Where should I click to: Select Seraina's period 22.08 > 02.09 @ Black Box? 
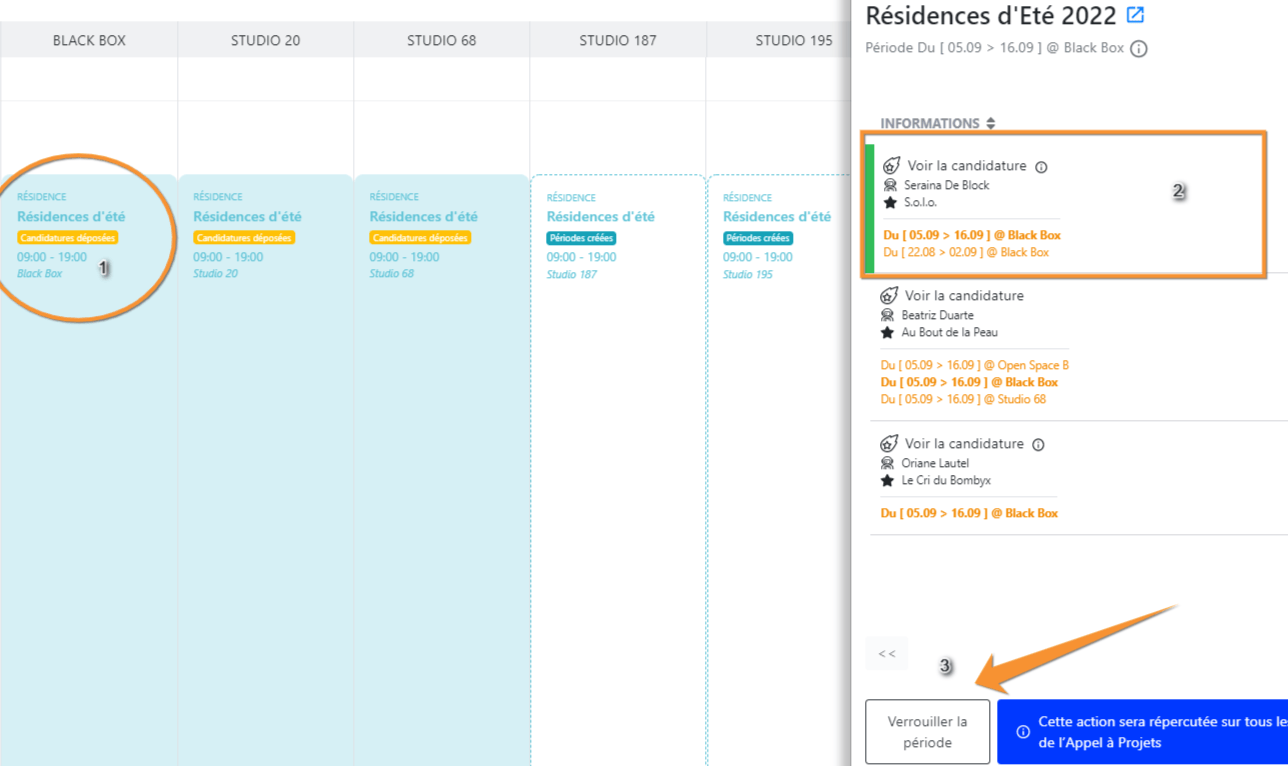pos(966,252)
